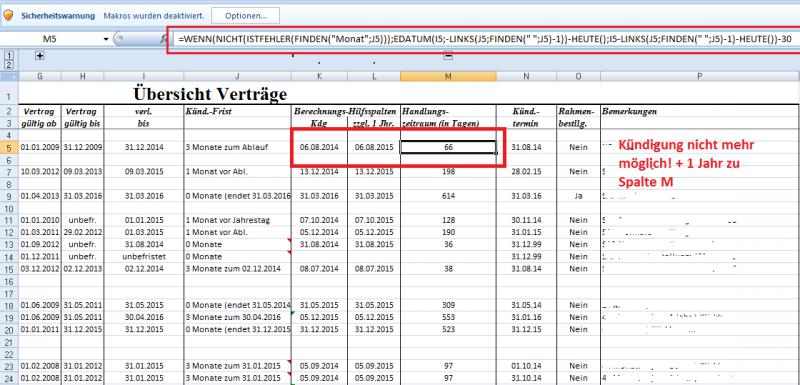Select column J header
The image size is (800, 385).
tap(238, 76)
